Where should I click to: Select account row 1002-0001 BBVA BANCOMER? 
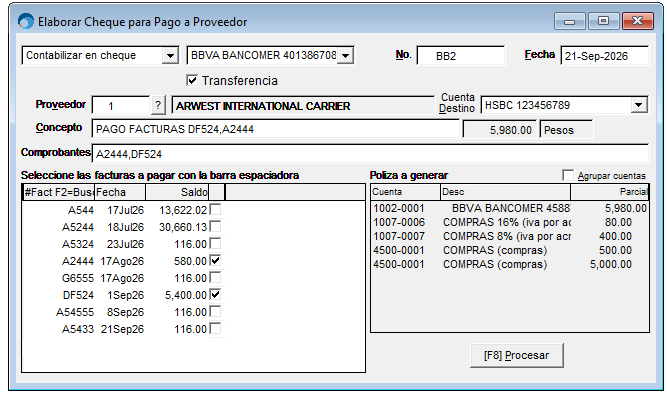click(x=510, y=208)
